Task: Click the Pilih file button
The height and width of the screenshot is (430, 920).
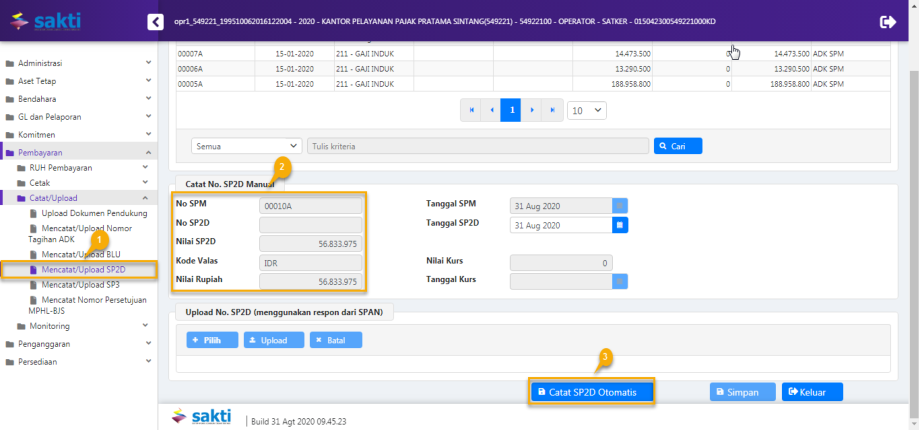Action: tap(208, 340)
